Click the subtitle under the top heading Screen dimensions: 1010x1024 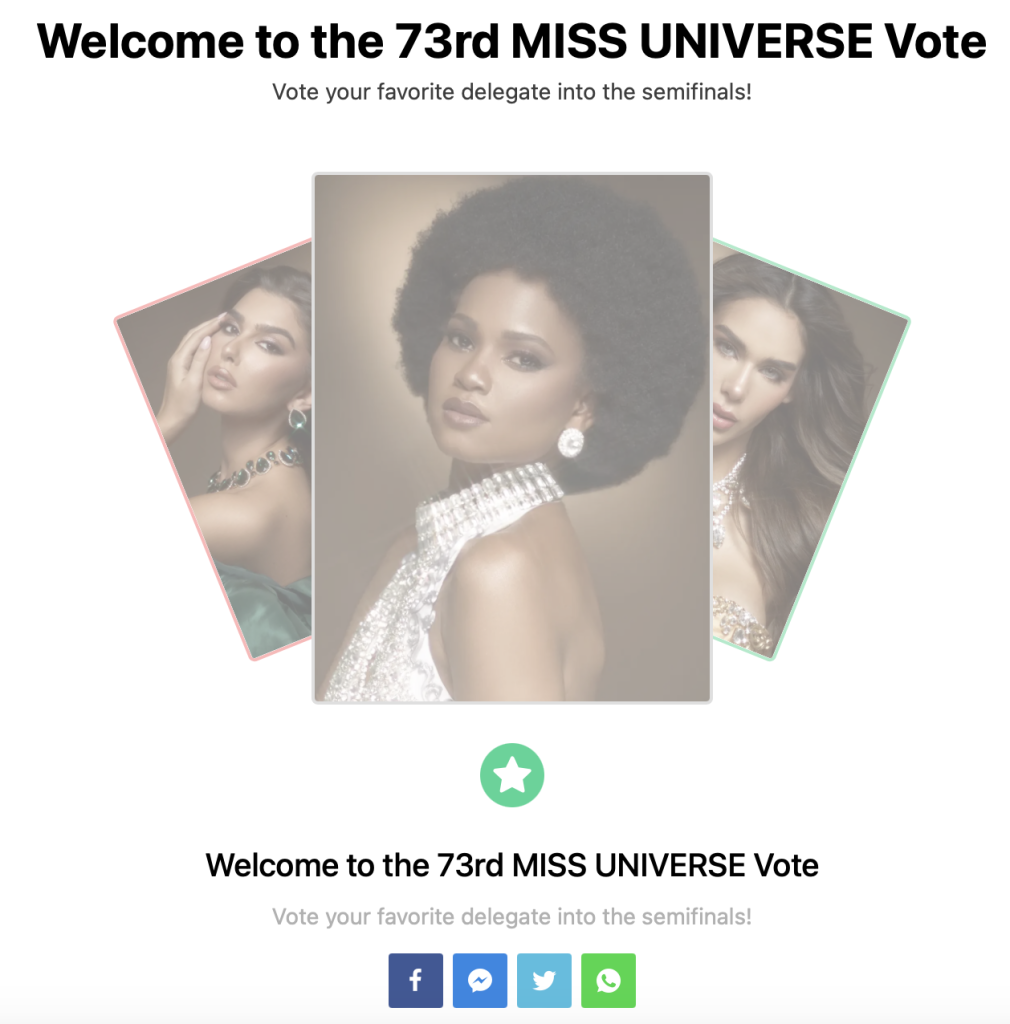point(512,92)
